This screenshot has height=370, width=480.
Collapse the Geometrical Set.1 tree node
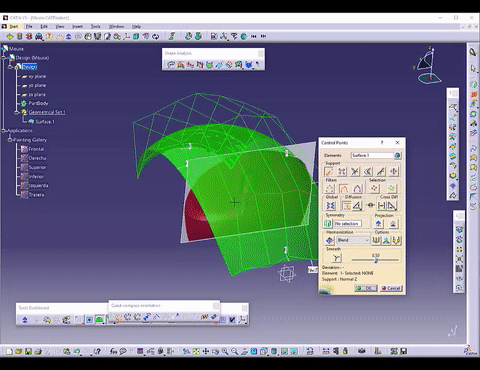pyautogui.click(x=17, y=113)
